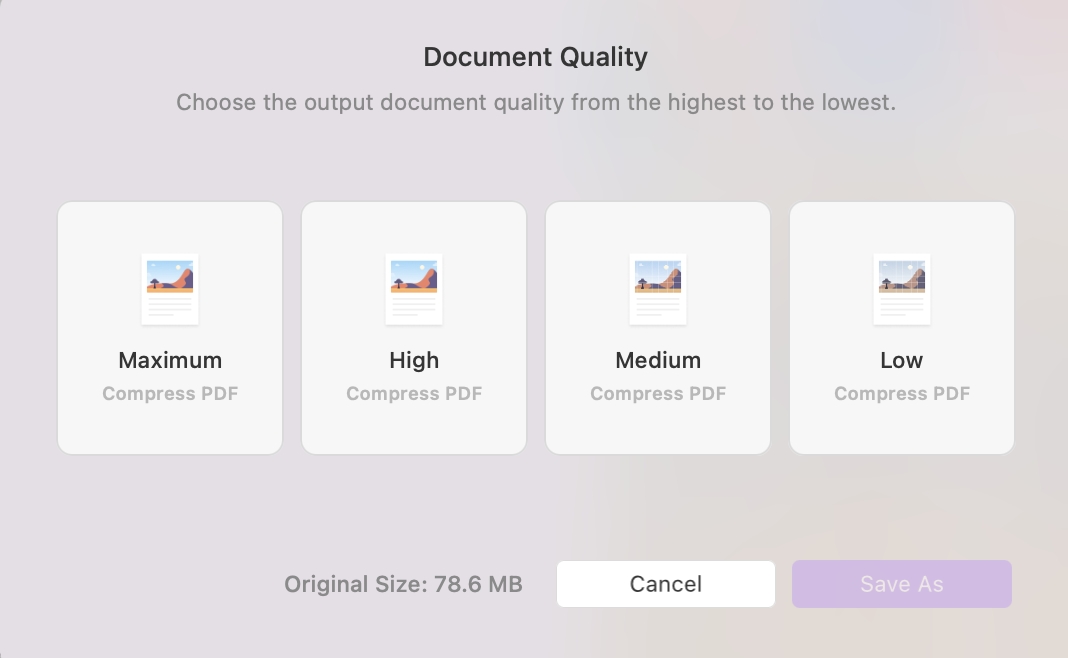1068x658 pixels.
Task: Select the High compression quality option
Action: [x=414, y=327]
